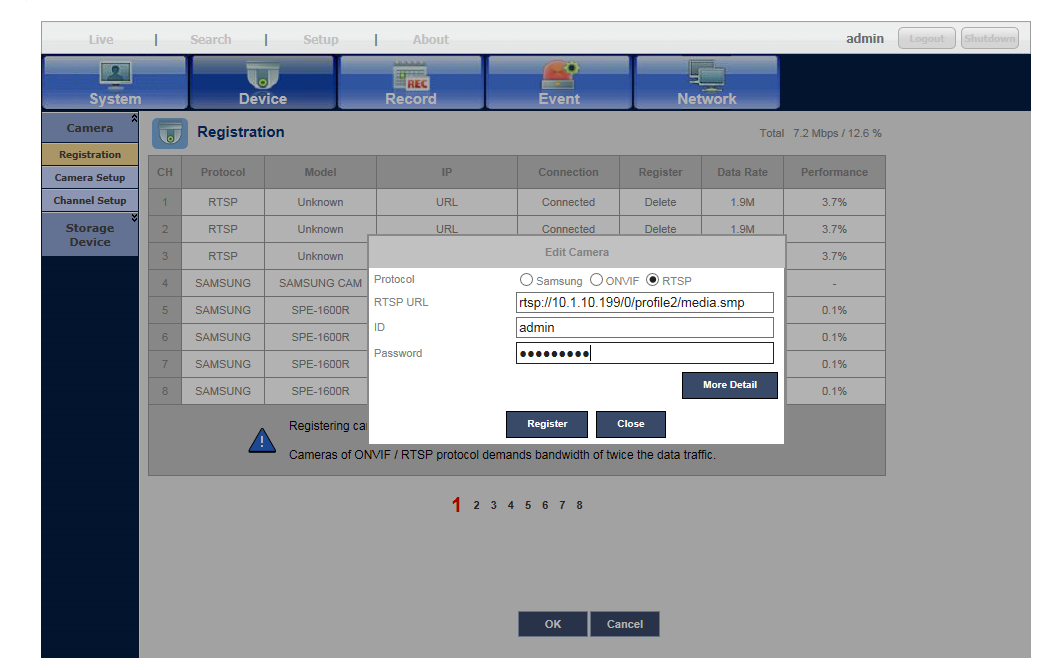Click the Performance column header
Image resolution: width=1045 pixels, height=670 pixels.
click(x=834, y=172)
